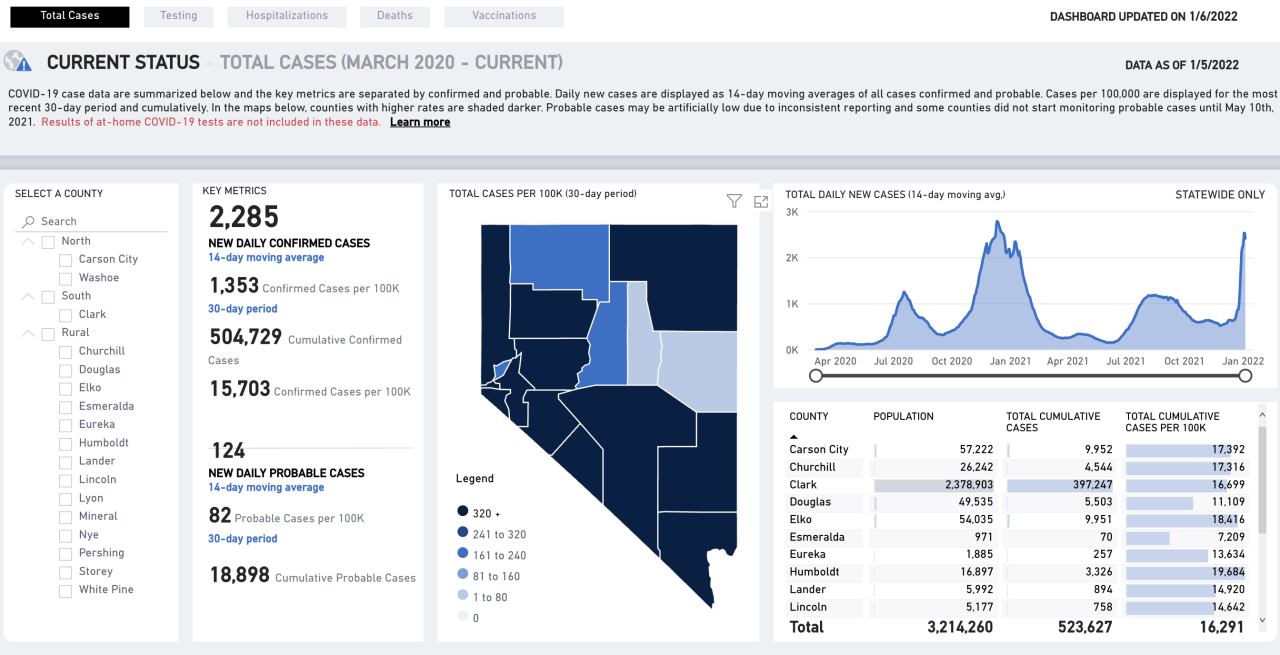This screenshot has width=1280, height=655.
Task: Click the "0" legend dot in the map legend
Action: pyautogui.click(x=461, y=617)
